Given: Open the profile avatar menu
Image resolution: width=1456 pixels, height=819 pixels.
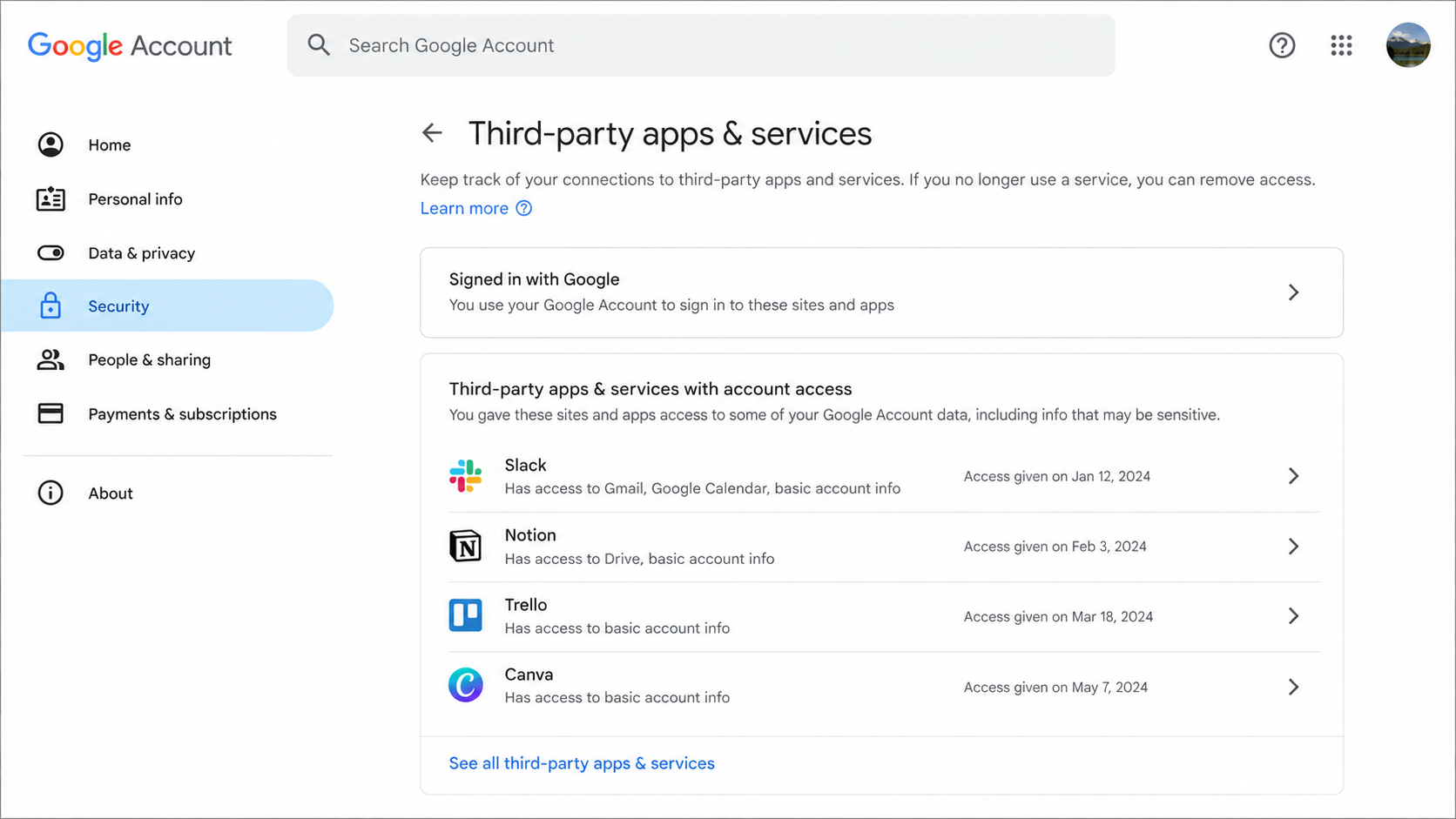Looking at the screenshot, I should (x=1408, y=45).
